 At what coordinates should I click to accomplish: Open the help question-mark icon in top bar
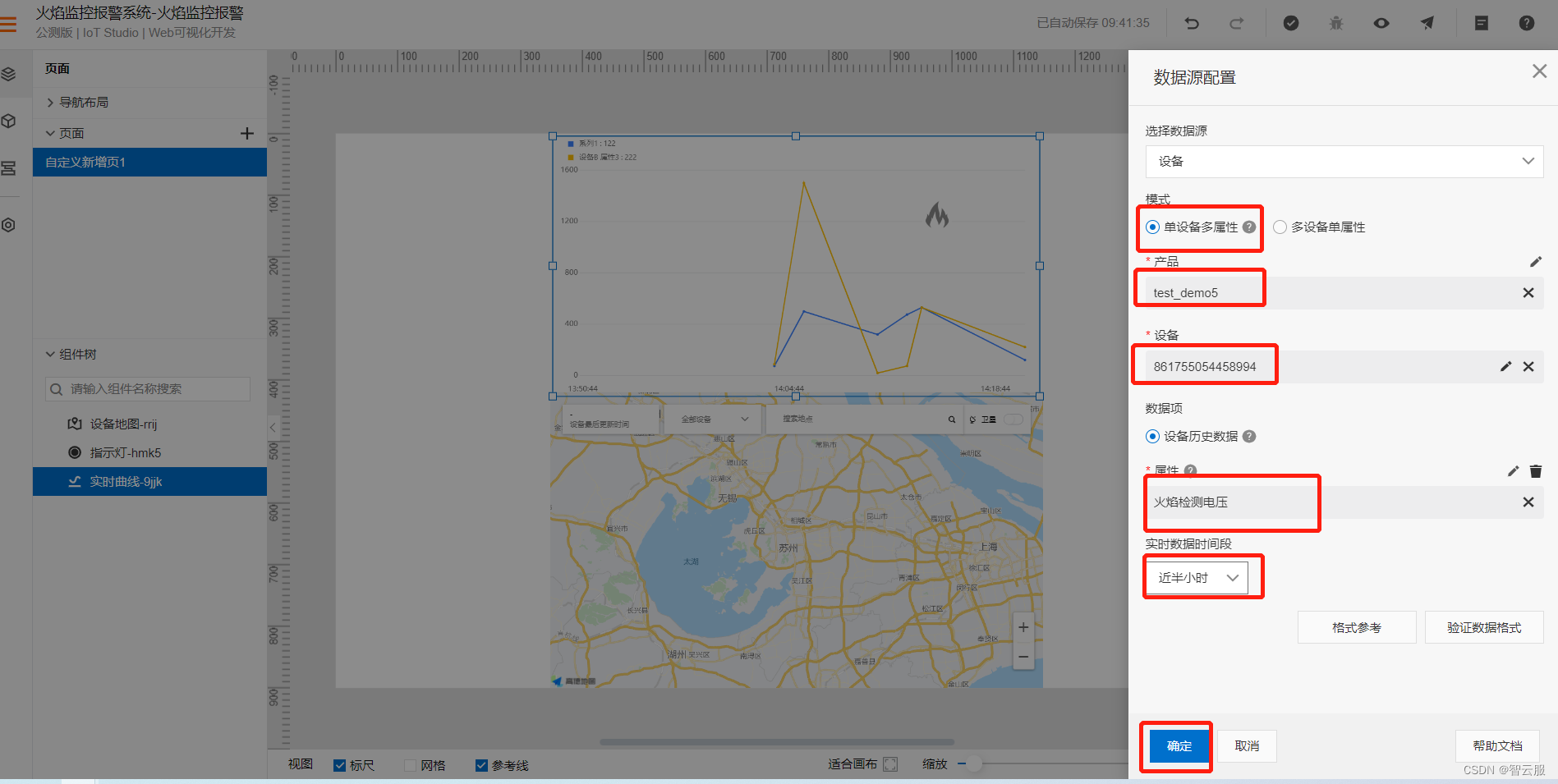pos(1527,23)
